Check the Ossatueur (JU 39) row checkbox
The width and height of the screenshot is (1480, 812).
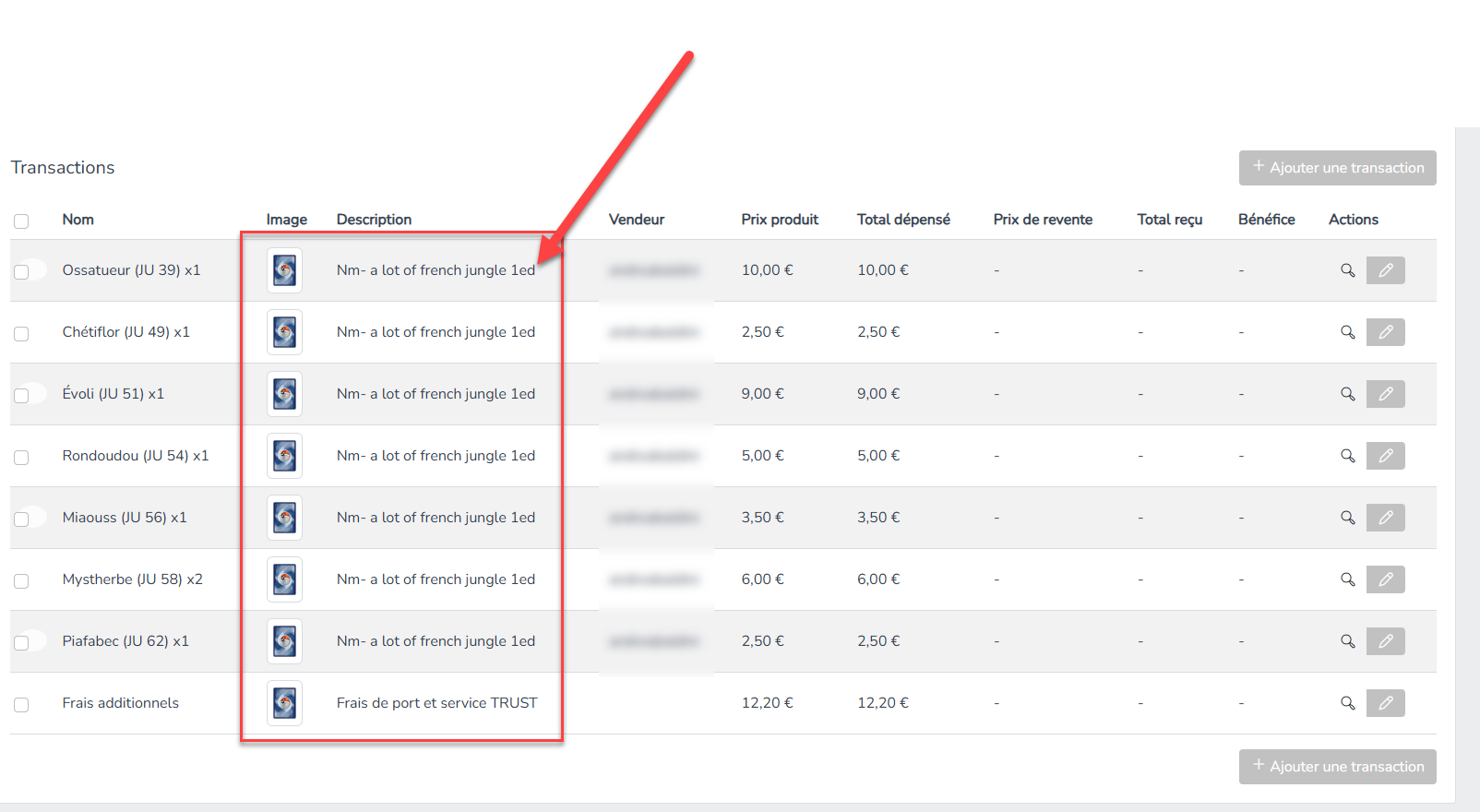click(x=21, y=271)
